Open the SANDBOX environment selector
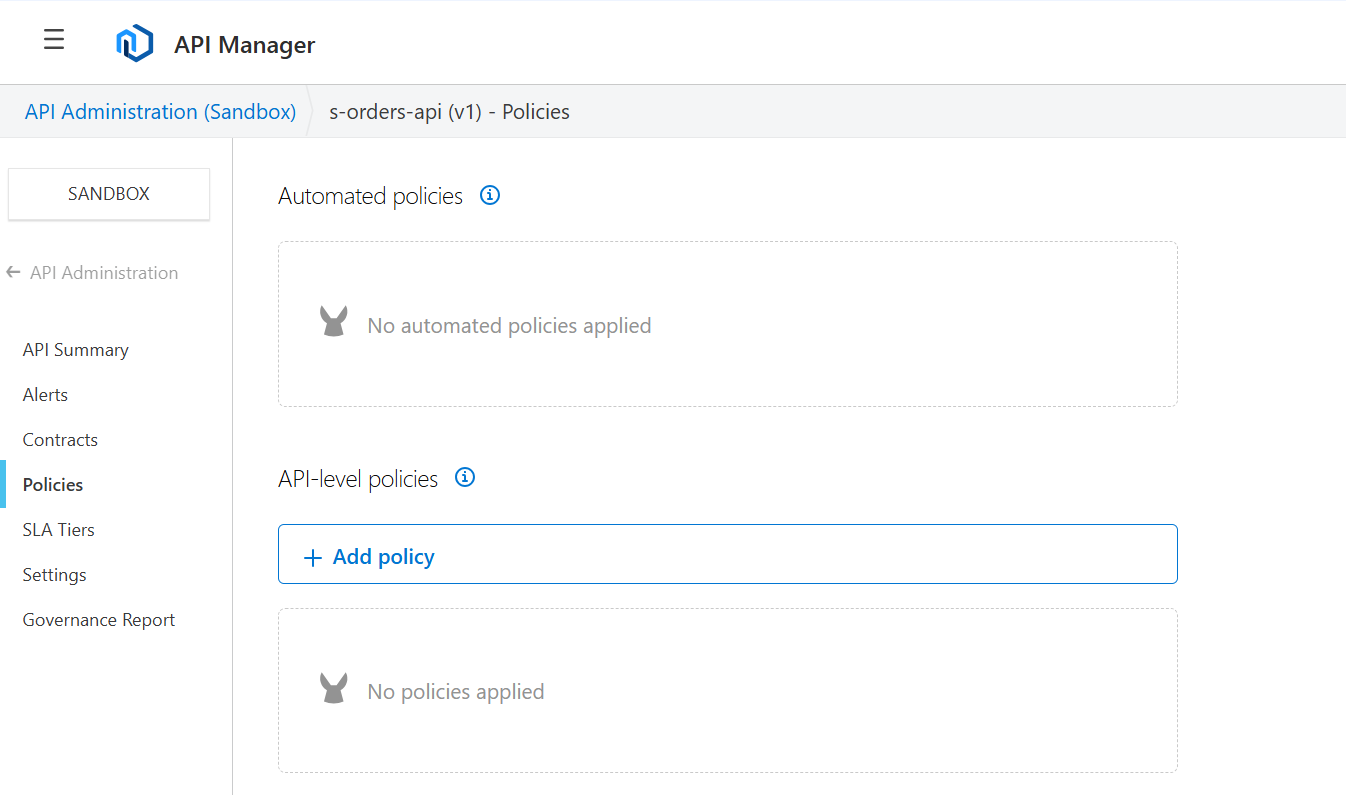Viewport: 1346px width, 795px height. [x=108, y=194]
